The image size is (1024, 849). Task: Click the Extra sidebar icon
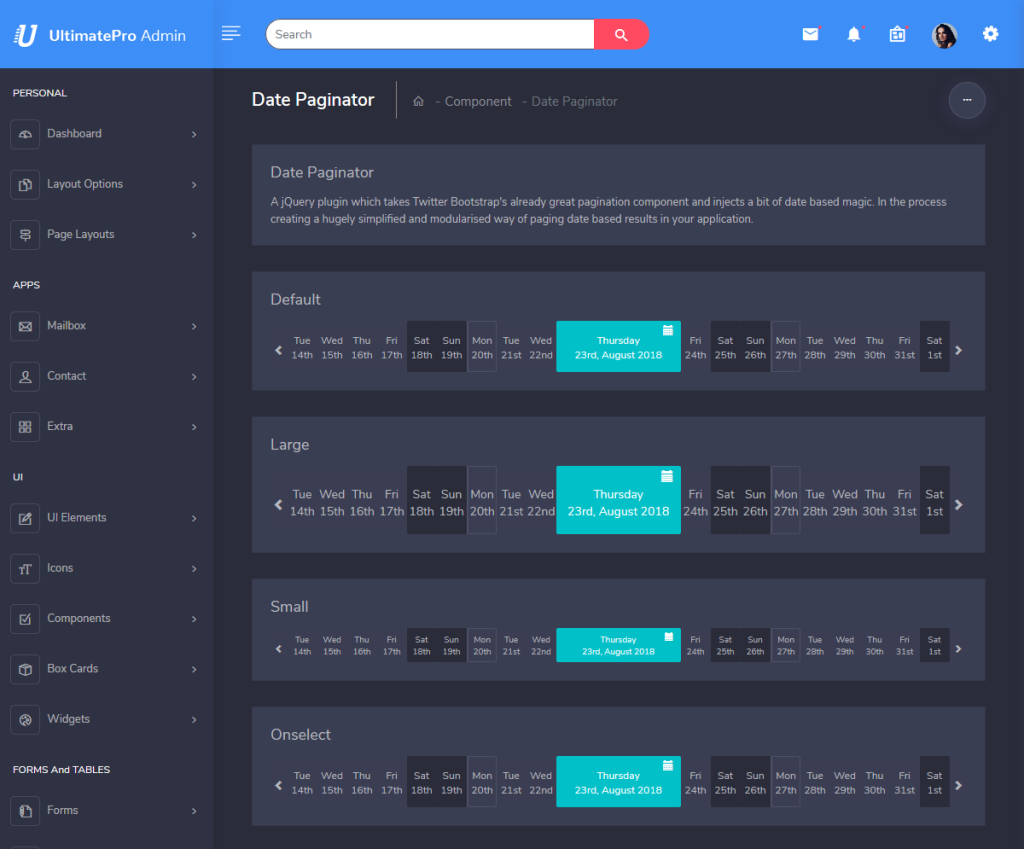pos(25,426)
